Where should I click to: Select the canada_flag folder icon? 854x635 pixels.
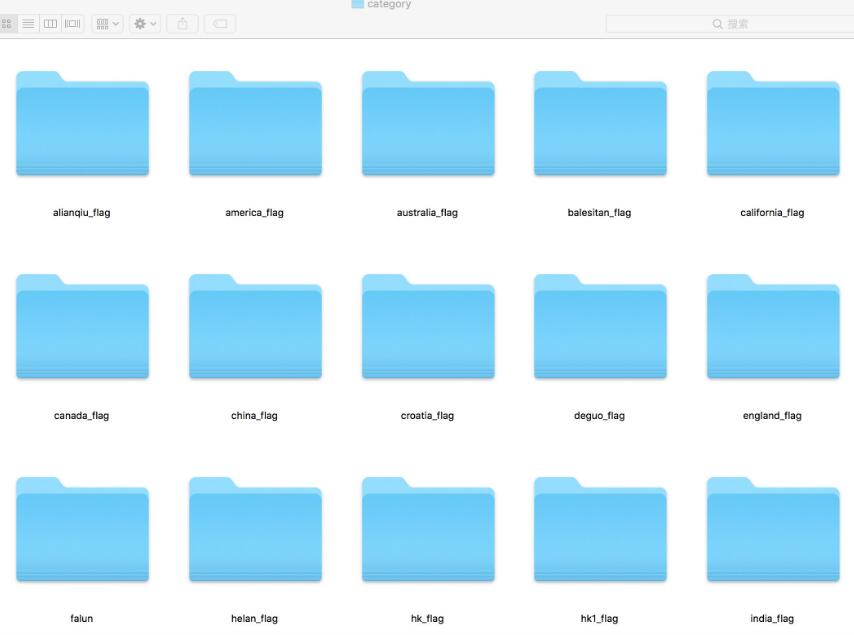pos(82,327)
